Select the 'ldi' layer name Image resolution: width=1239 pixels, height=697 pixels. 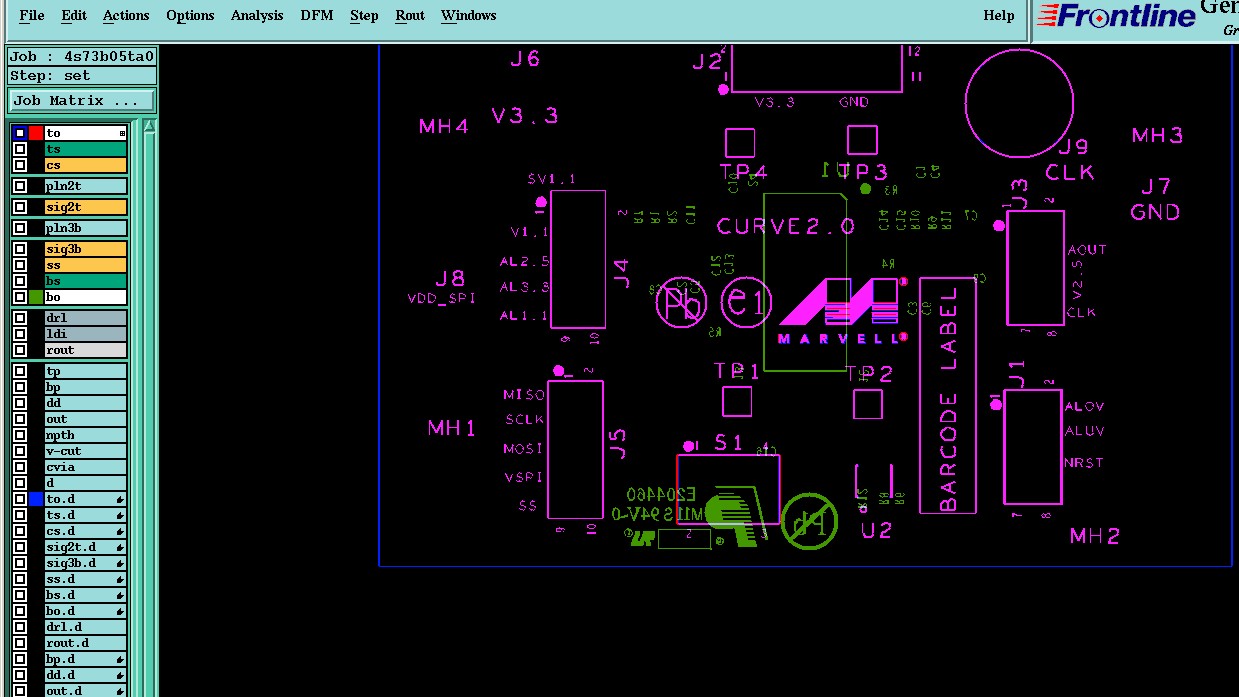click(85, 334)
